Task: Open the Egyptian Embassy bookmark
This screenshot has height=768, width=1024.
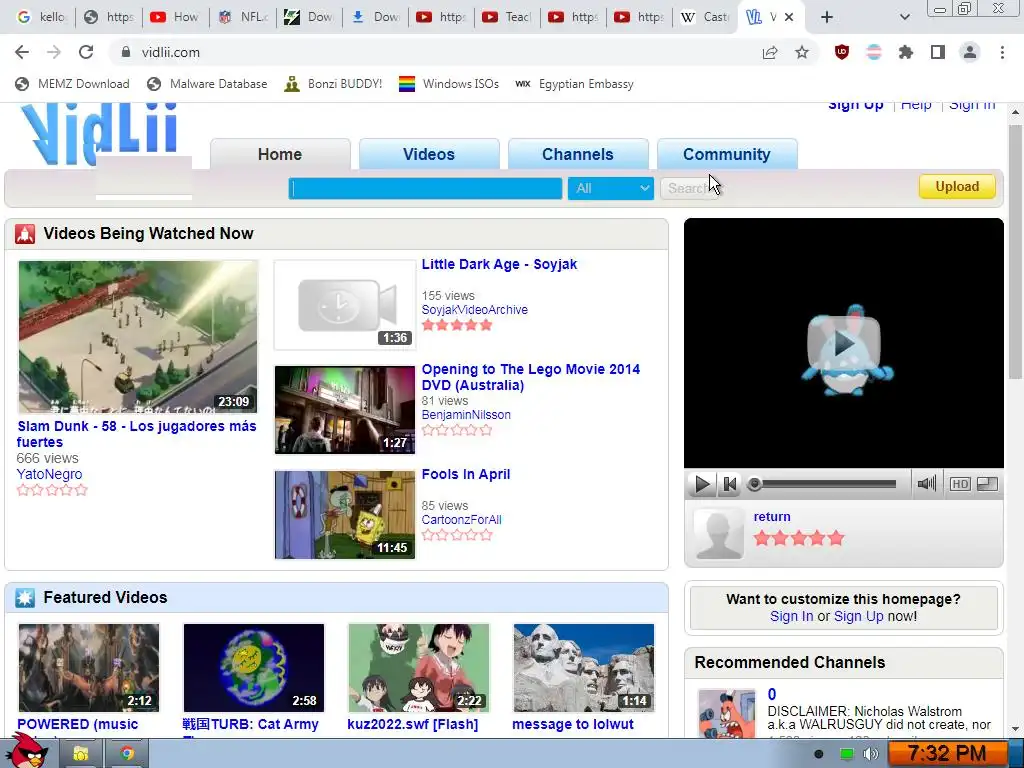Action: pyautogui.click(x=575, y=84)
